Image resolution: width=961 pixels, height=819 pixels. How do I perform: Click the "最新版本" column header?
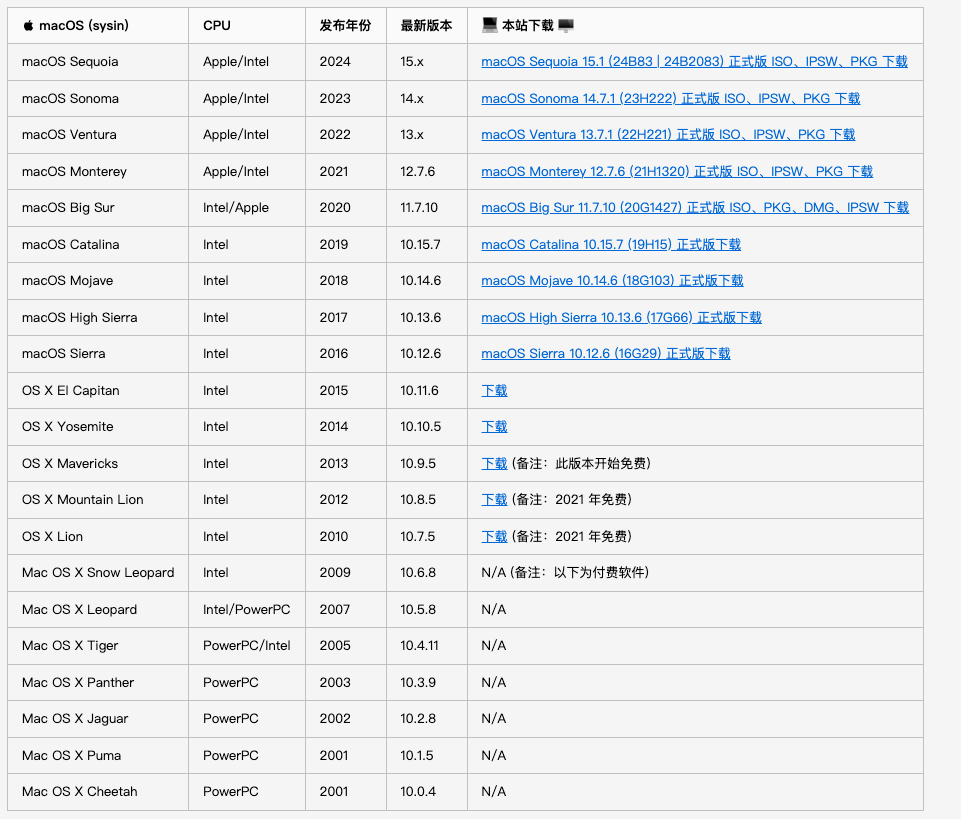[x=426, y=26]
